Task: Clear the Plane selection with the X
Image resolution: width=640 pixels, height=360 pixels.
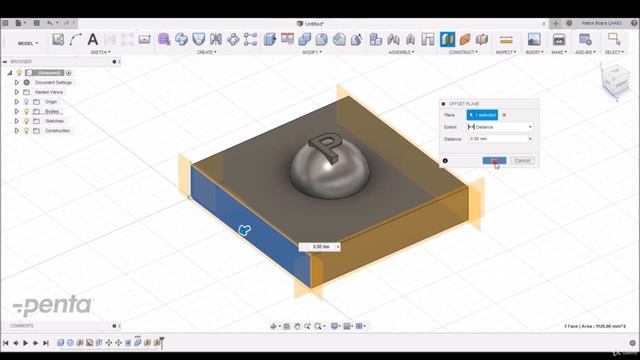Action: tap(504, 115)
